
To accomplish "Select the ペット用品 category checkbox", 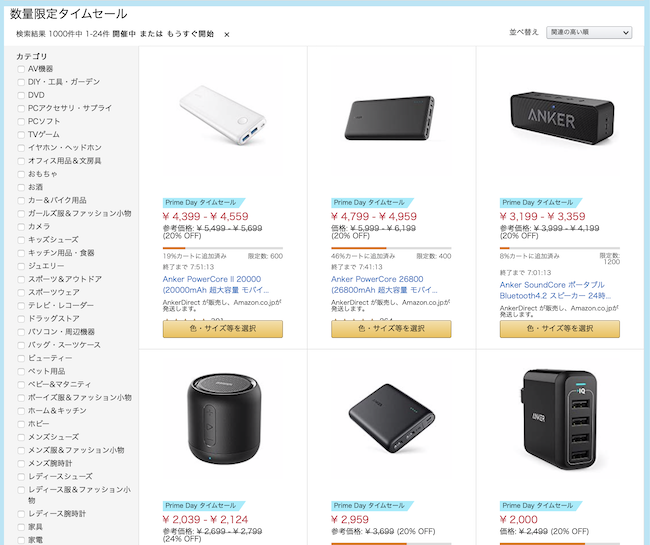I will point(21,371).
